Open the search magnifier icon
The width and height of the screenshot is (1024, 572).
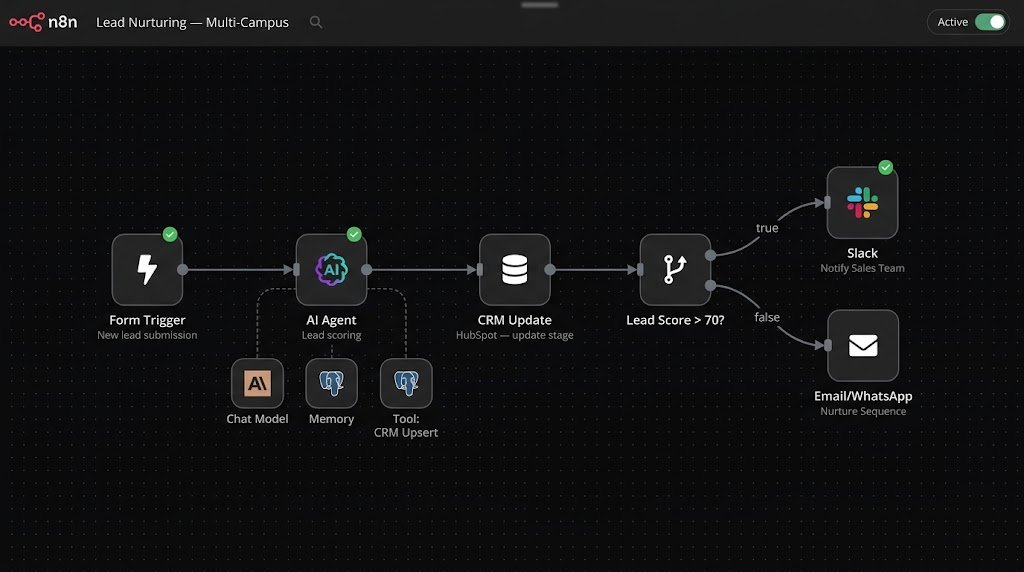click(316, 22)
